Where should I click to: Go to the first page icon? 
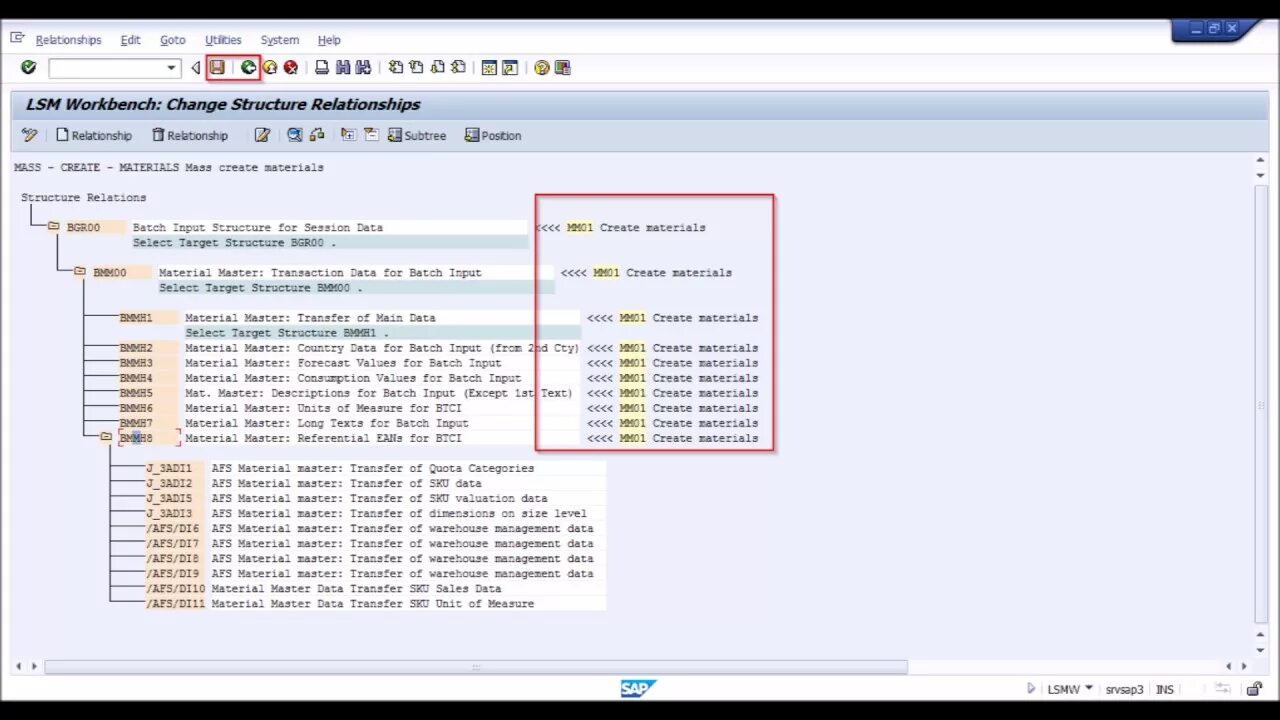pos(396,67)
